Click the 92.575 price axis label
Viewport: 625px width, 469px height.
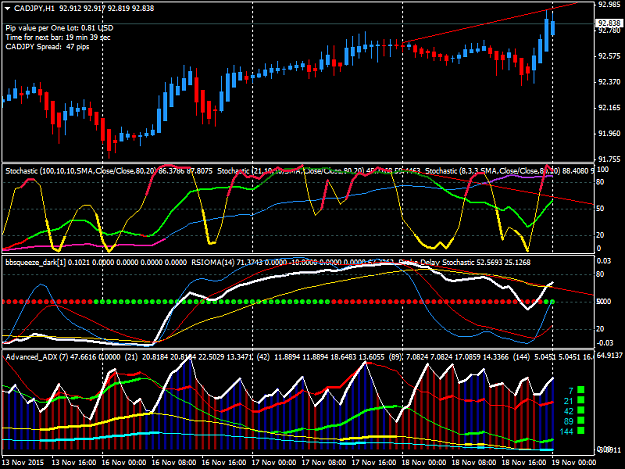[609, 57]
